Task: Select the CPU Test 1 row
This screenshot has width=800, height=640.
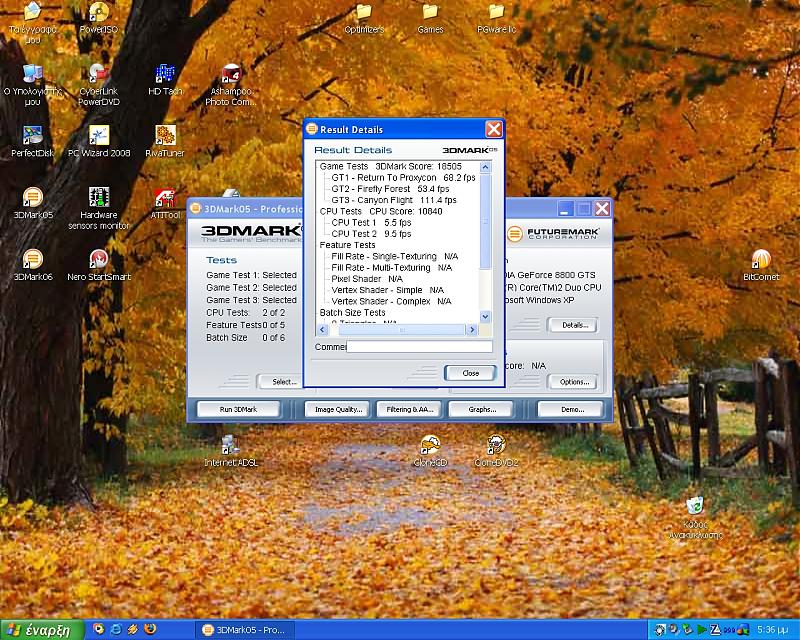Action: (371, 223)
